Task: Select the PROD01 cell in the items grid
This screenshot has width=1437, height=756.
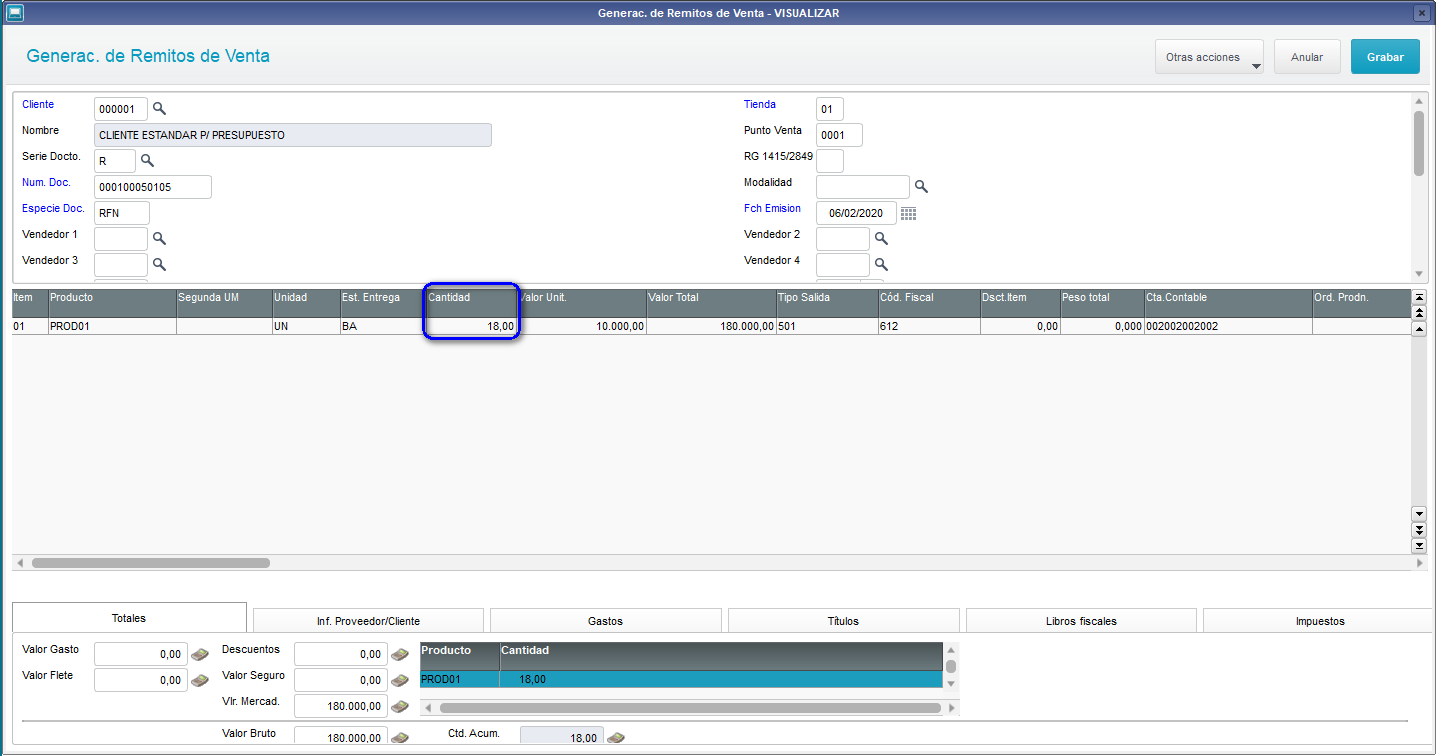Action: [x=112, y=326]
